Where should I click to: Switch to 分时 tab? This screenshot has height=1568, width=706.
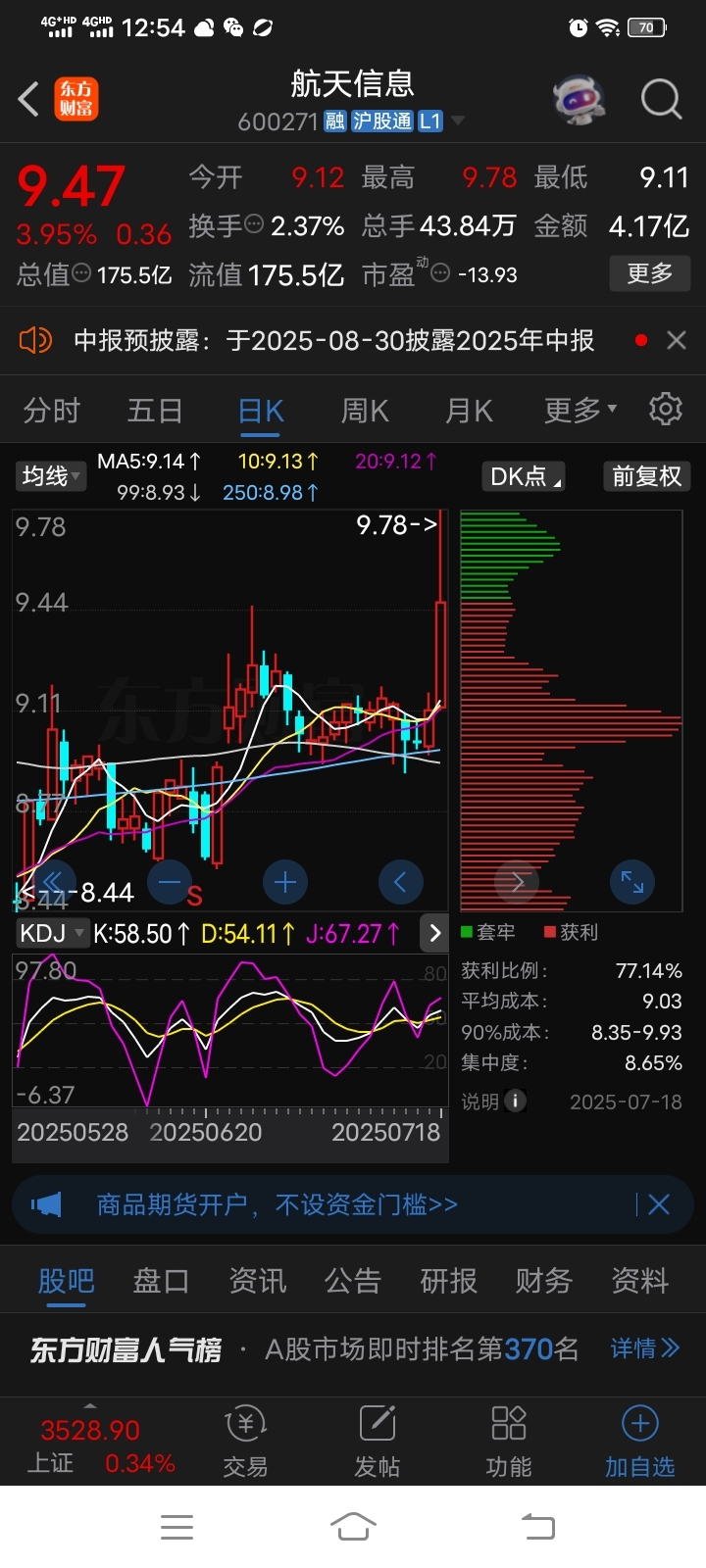[x=52, y=410]
